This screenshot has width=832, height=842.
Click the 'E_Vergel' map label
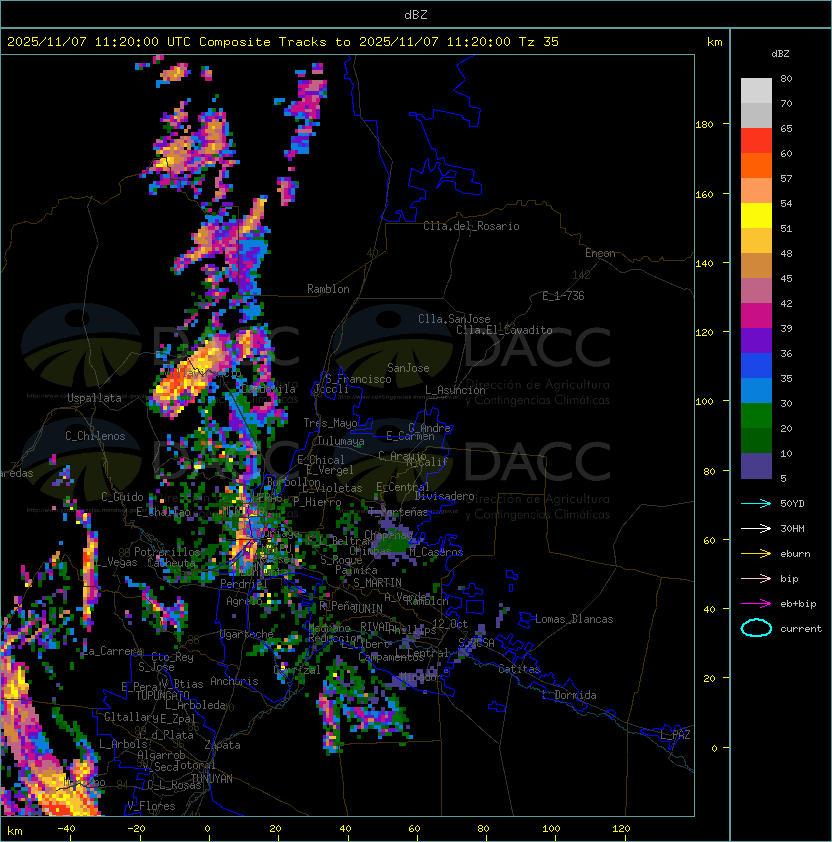(x=330, y=470)
